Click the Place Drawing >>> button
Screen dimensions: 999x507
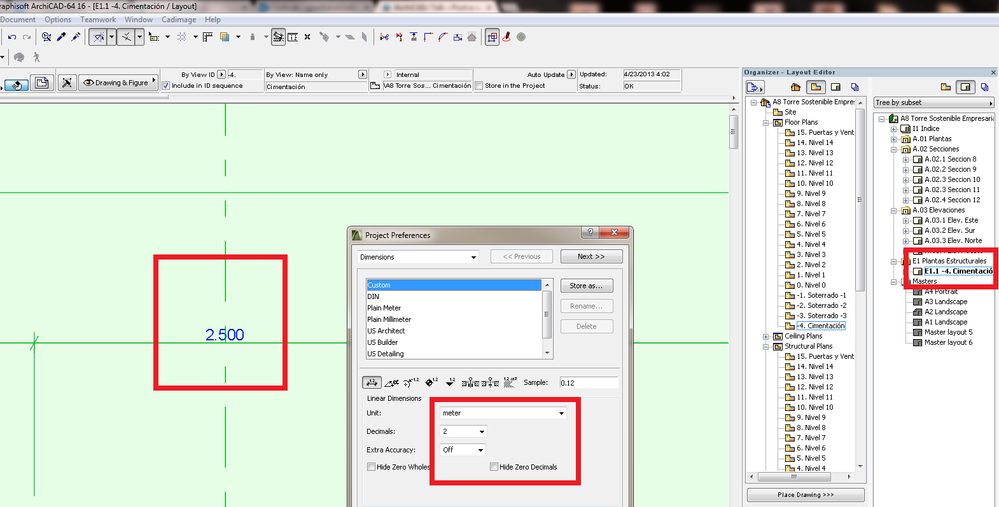(x=805, y=495)
